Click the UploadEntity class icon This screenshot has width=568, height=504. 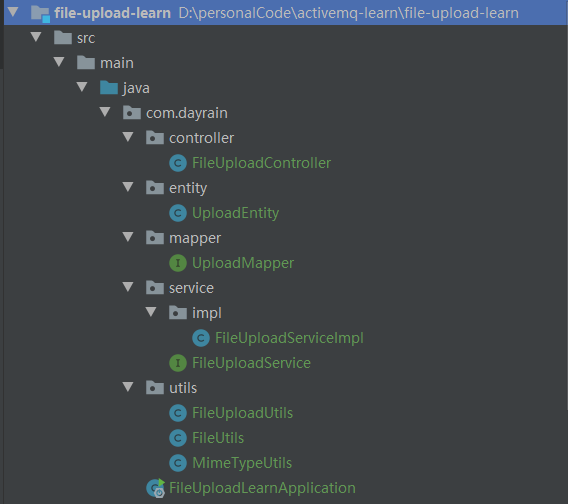point(178,213)
